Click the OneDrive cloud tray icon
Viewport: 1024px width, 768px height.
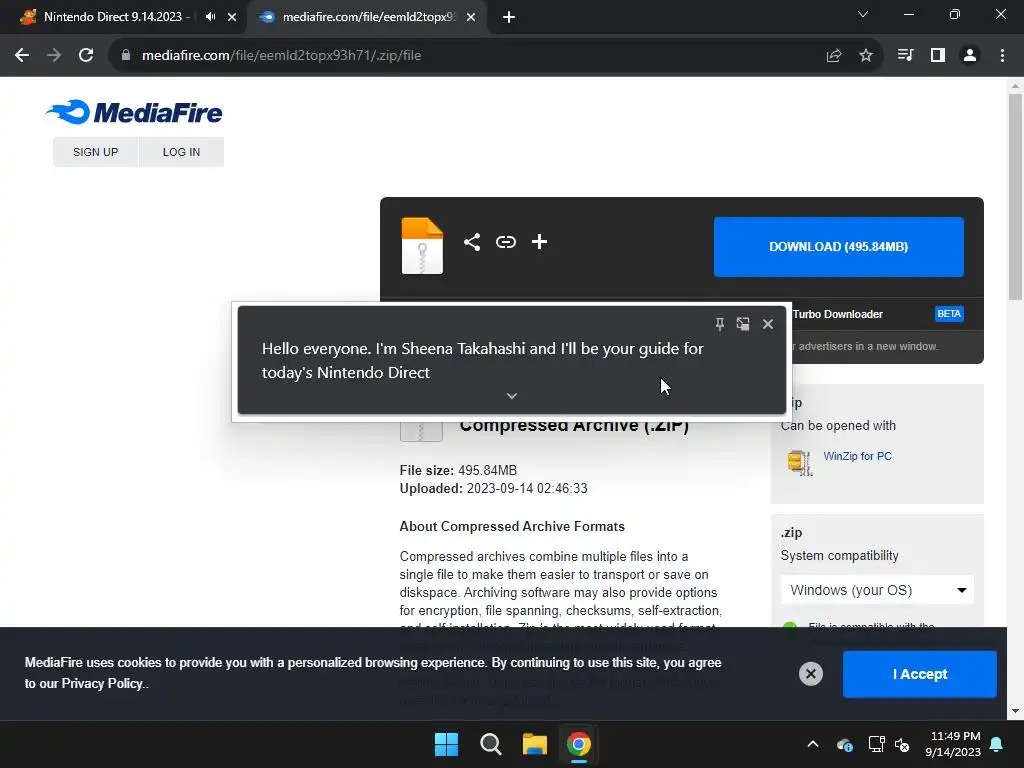(x=844, y=744)
